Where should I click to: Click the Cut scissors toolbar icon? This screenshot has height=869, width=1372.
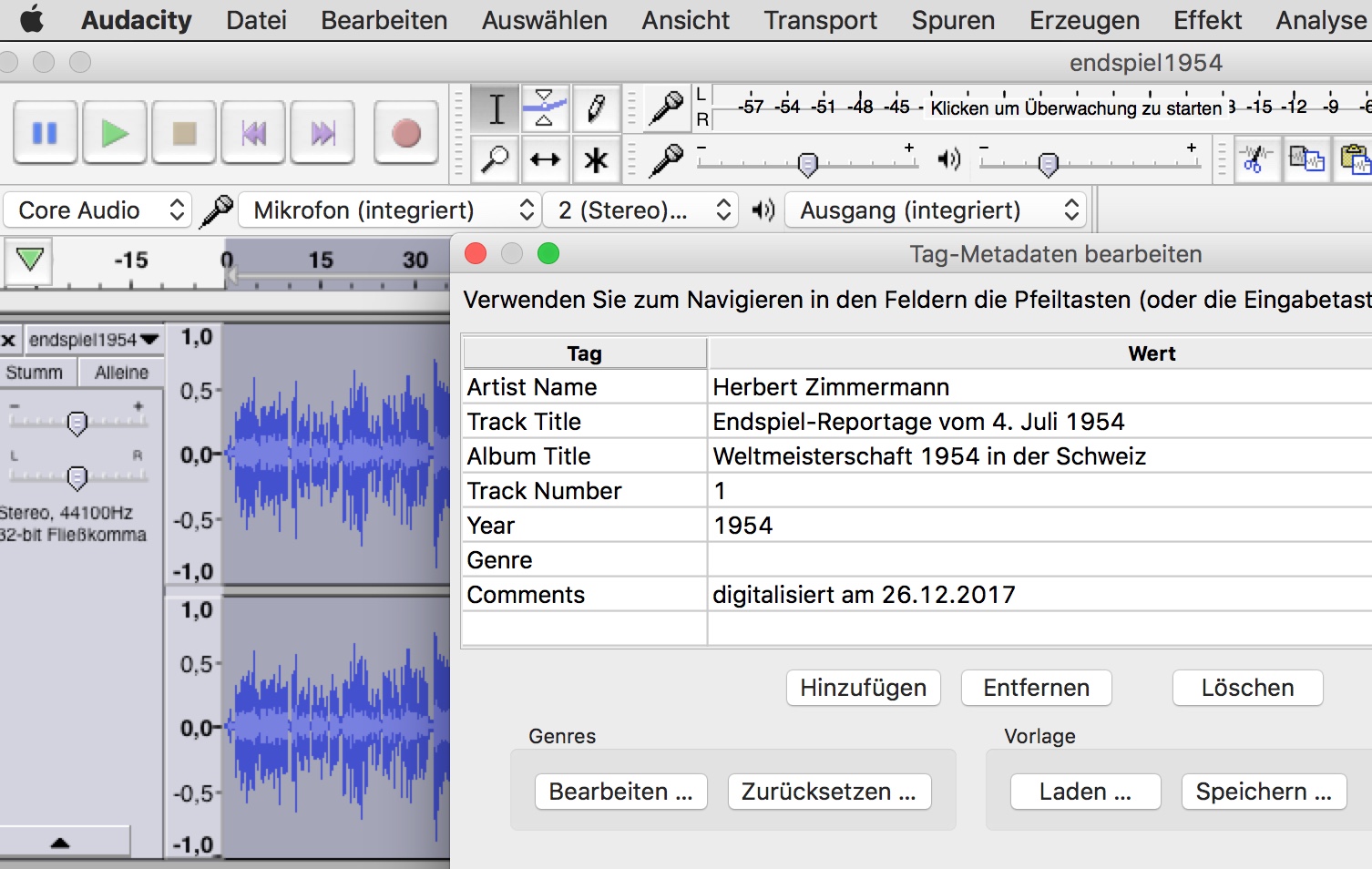pyautogui.click(x=1257, y=159)
